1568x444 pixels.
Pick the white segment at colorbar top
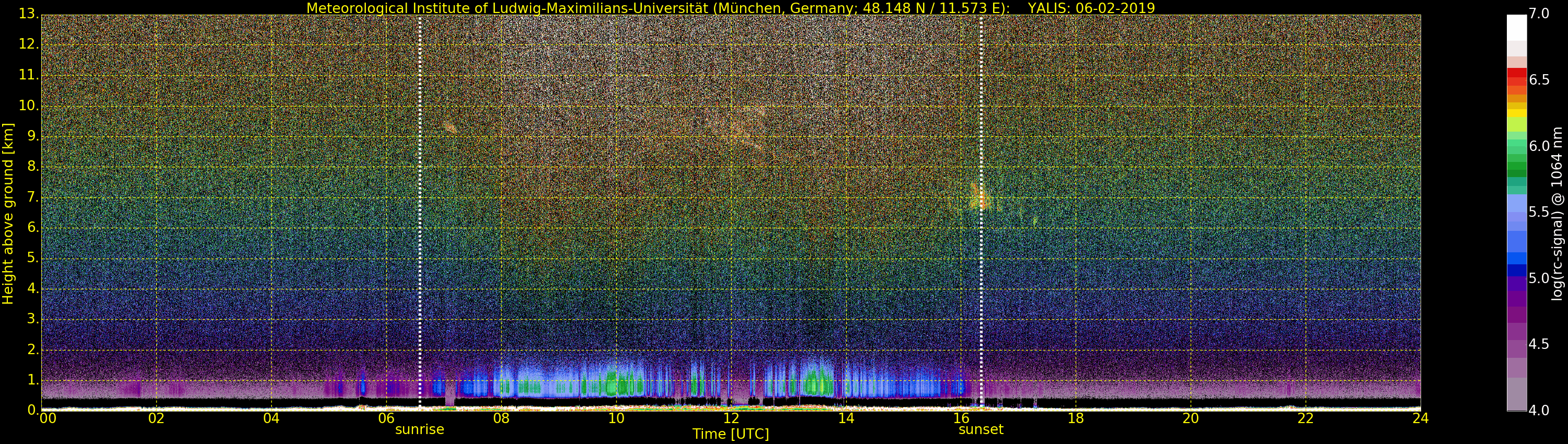pos(1517,27)
